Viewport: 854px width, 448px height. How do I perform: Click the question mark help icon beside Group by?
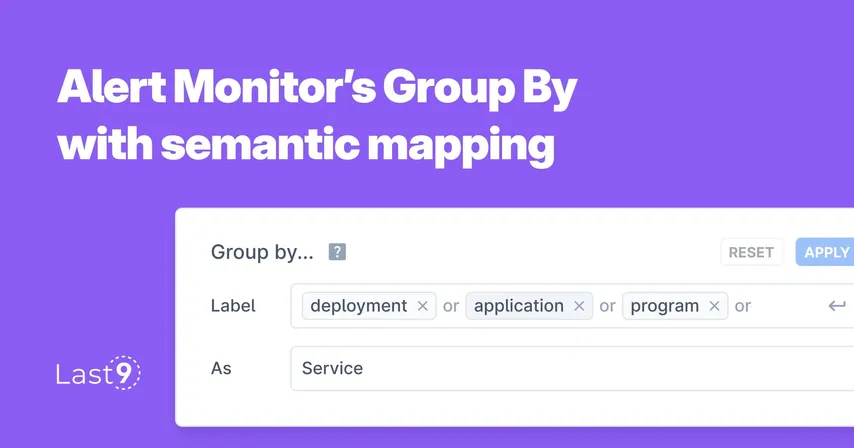click(x=337, y=252)
